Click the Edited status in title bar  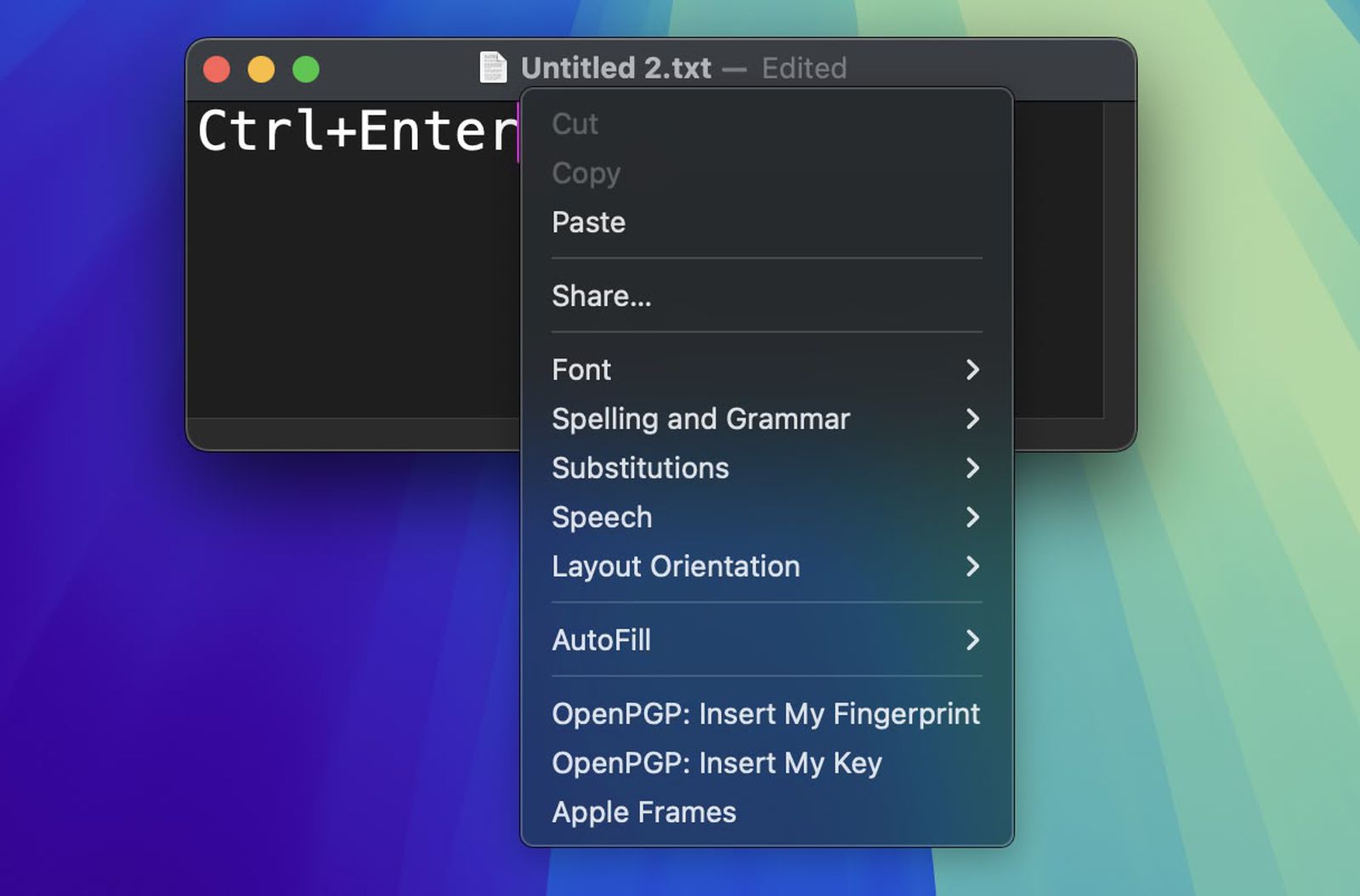click(x=804, y=68)
